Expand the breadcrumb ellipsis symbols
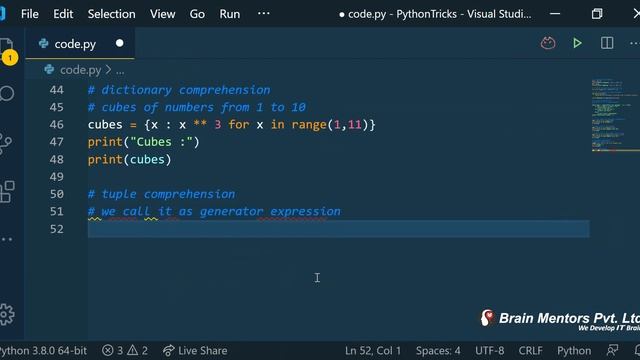Screen dimensions: 640x360 (120, 71)
